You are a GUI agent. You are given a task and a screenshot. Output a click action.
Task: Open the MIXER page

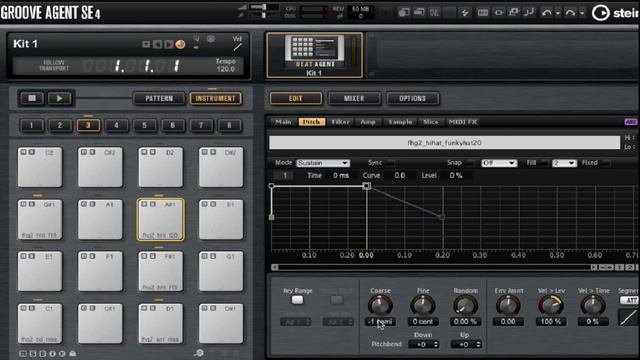(354, 98)
